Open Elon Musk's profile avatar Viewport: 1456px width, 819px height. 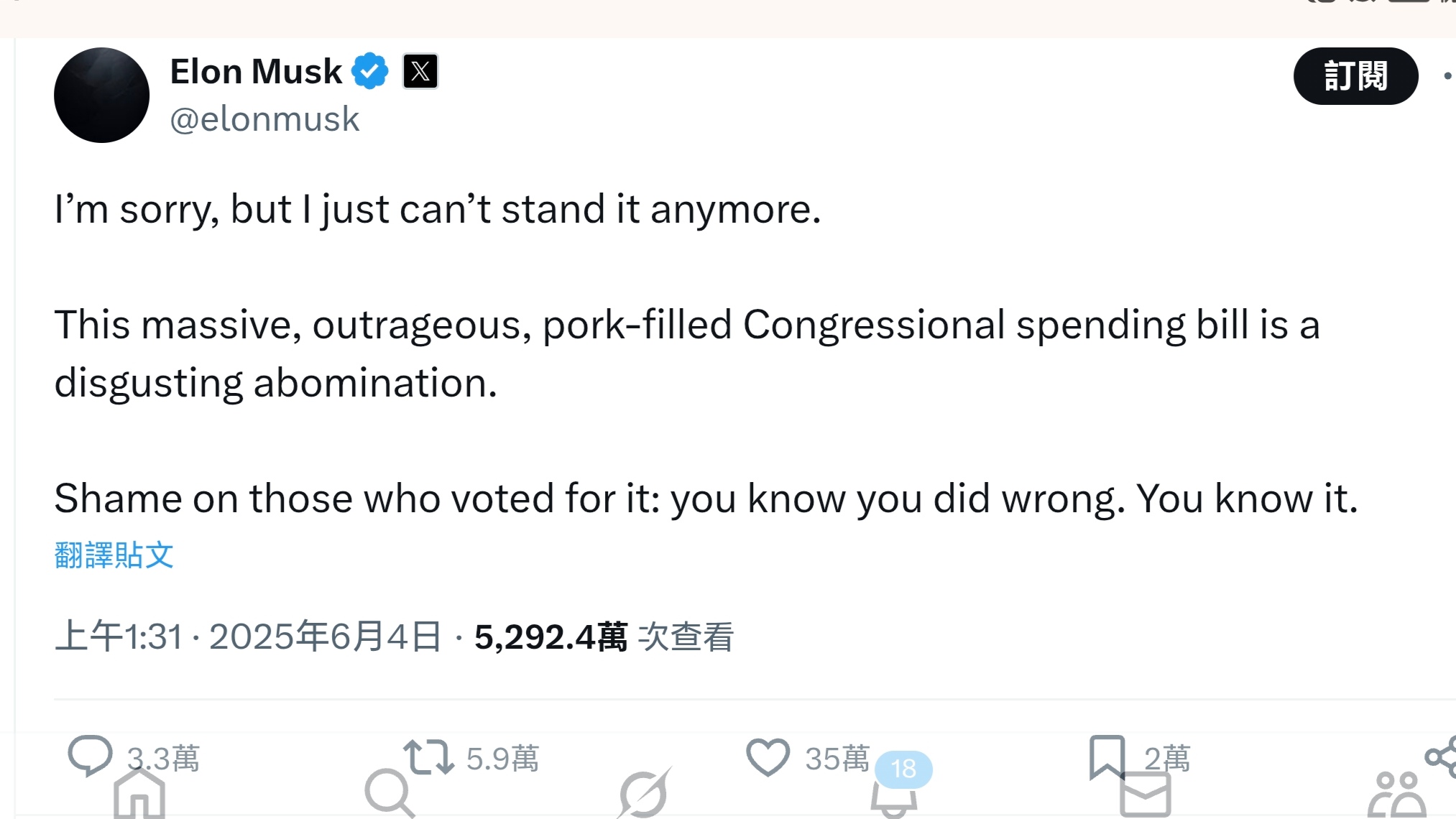pyautogui.click(x=101, y=95)
